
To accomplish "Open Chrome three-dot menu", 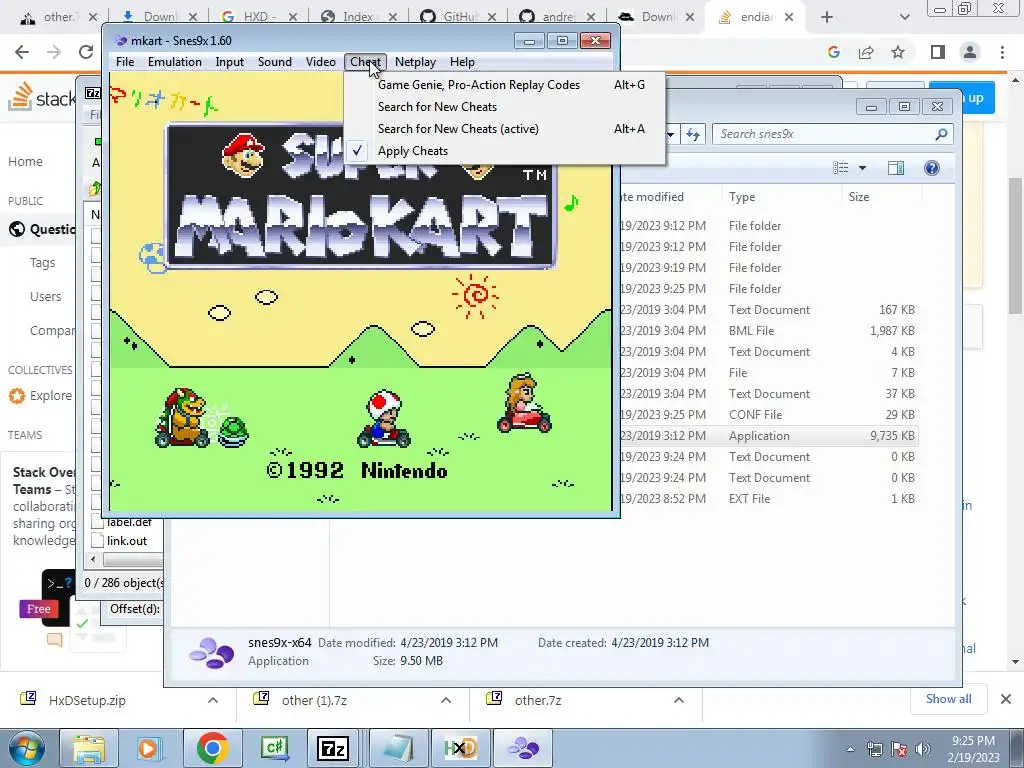I will pyautogui.click(x=1002, y=52).
